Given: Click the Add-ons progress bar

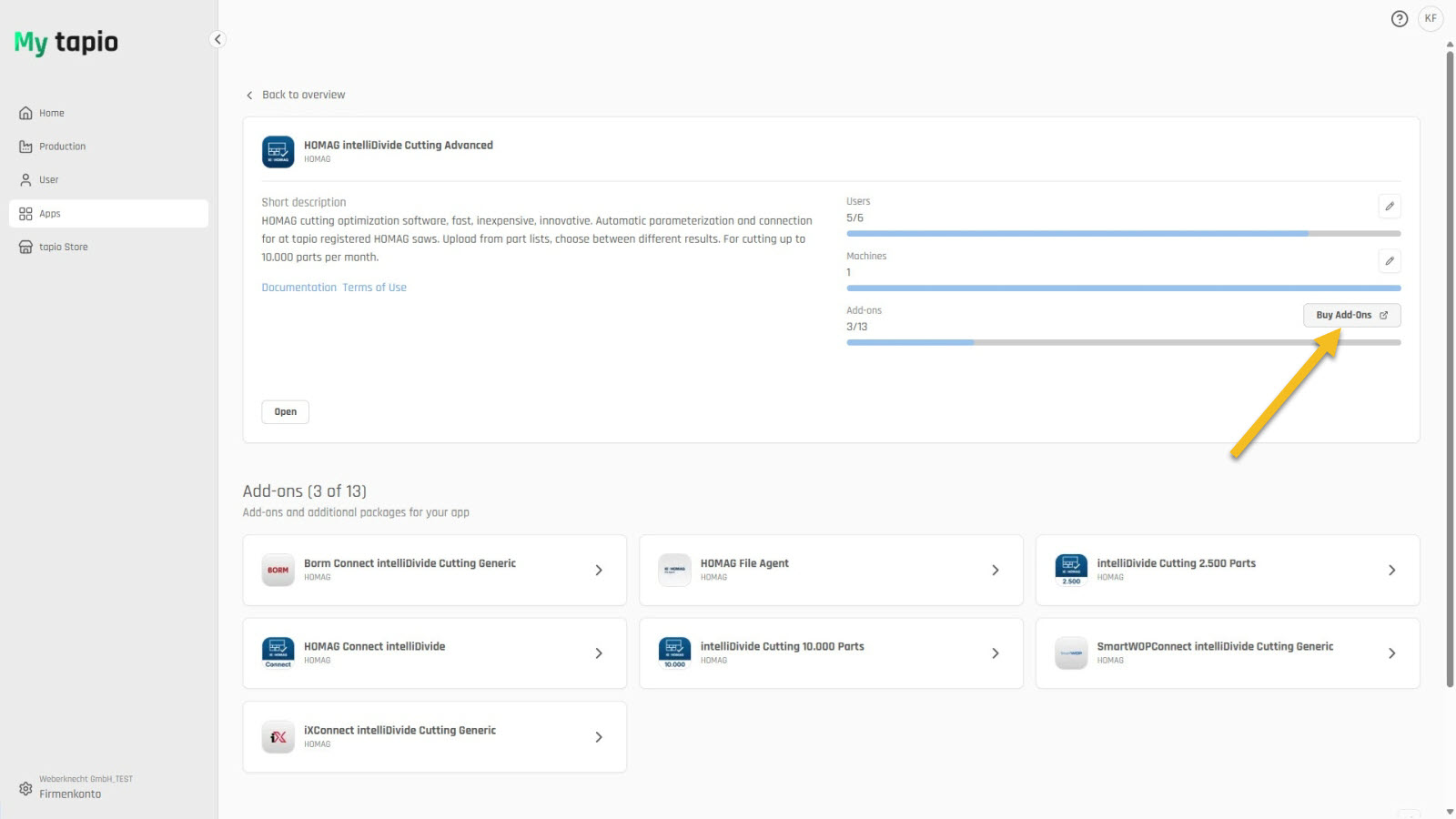Looking at the screenshot, I should [1123, 342].
